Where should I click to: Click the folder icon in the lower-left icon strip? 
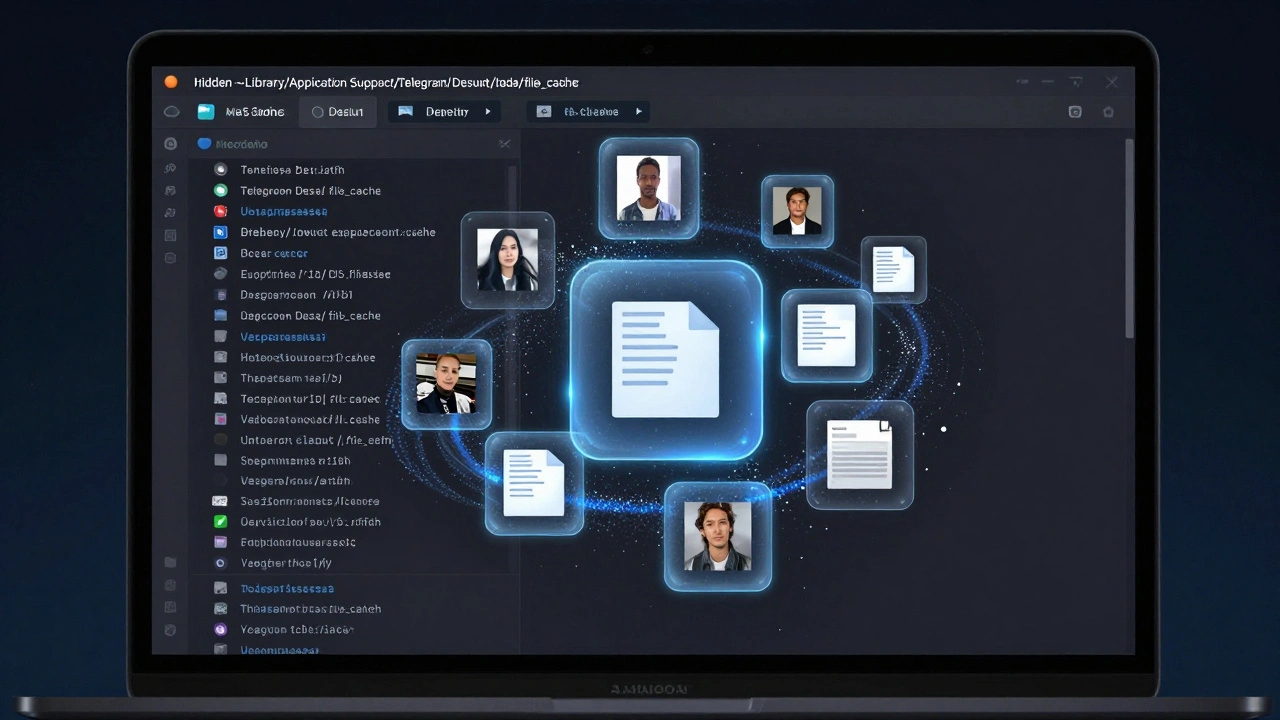(170, 562)
